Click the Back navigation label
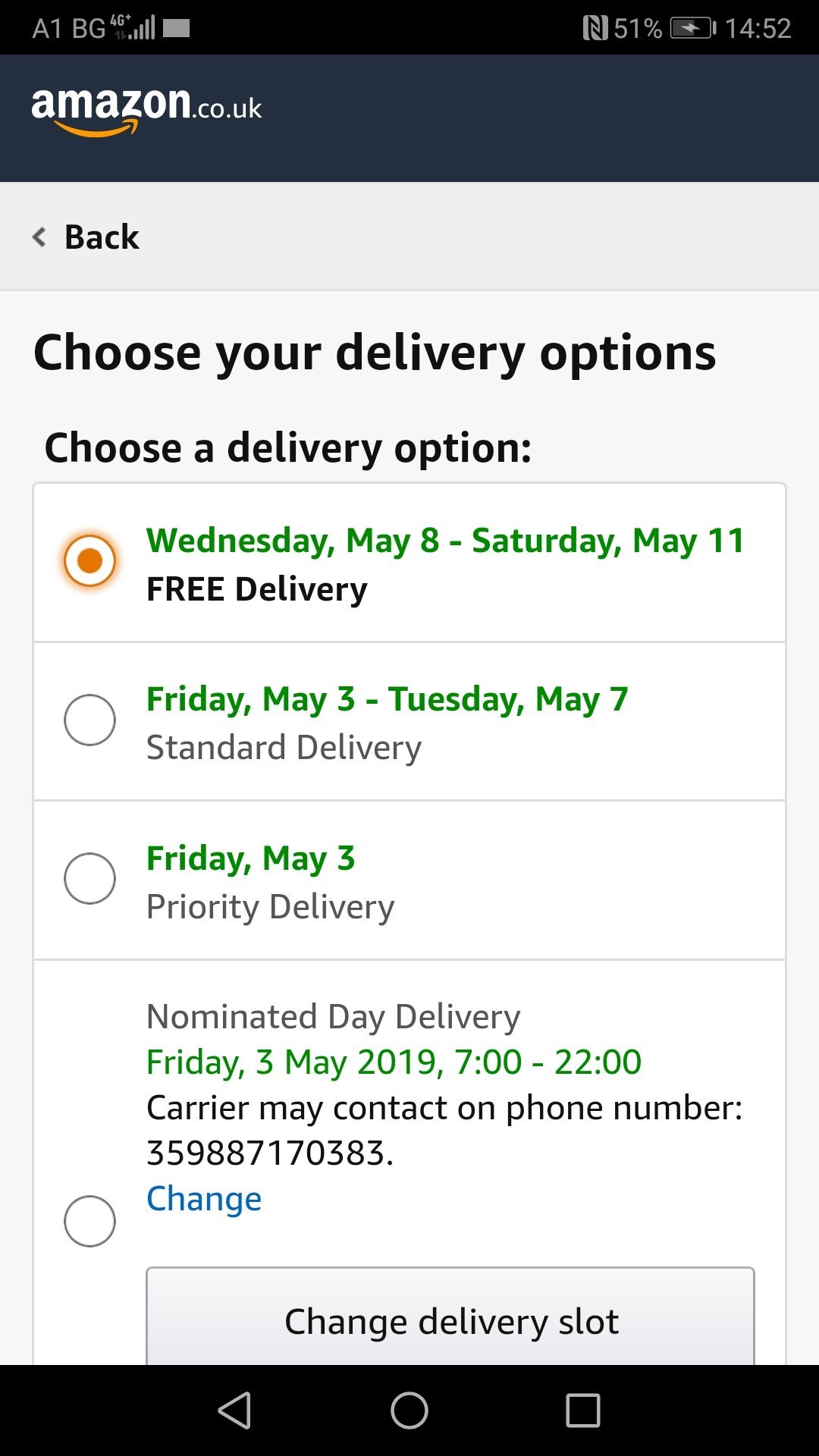The width and height of the screenshot is (819, 1456). pyautogui.click(x=102, y=237)
